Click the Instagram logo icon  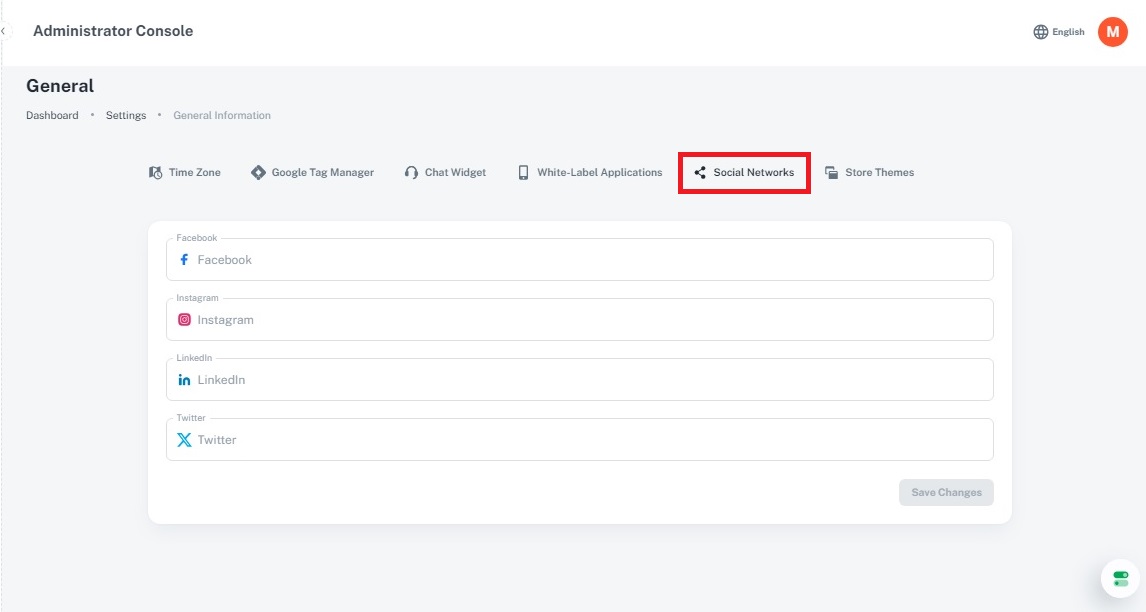point(184,320)
